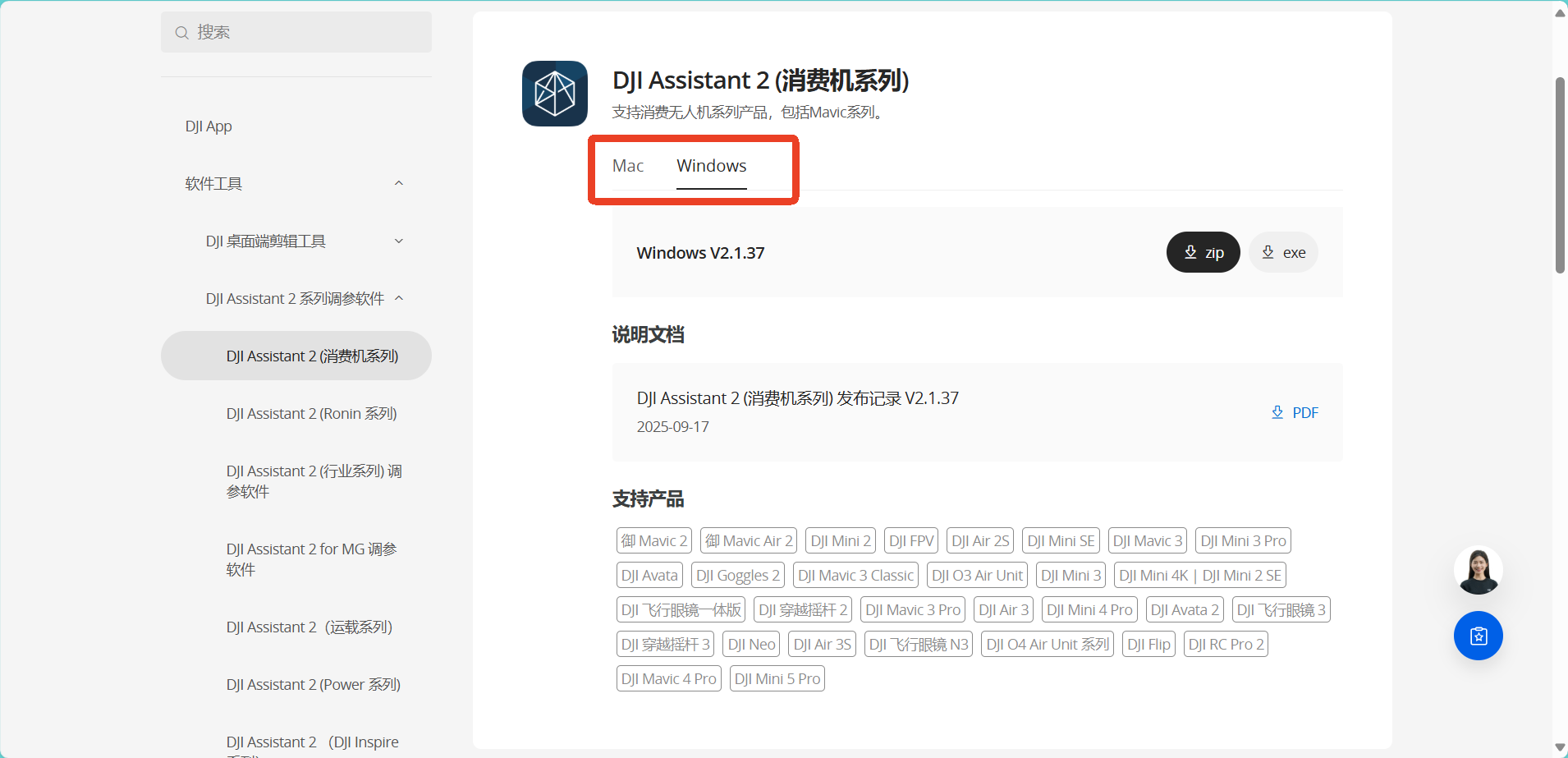Viewport: 1568px width, 758px height.
Task: Click the DJI Assistant 2 app logo
Action: pyautogui.click(x=554, y=94)
